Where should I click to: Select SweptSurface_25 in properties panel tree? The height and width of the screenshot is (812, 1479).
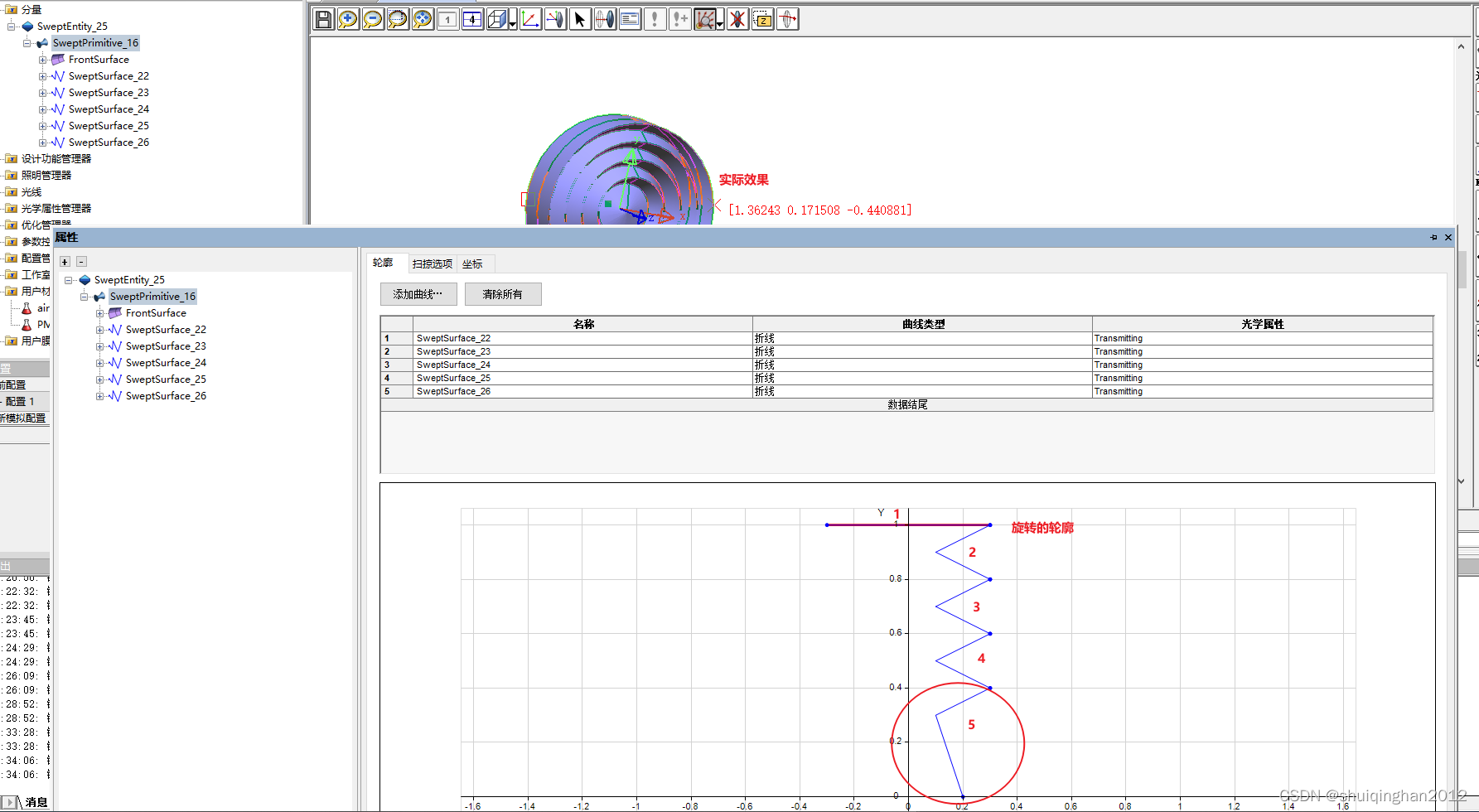[x=166, y=379]
